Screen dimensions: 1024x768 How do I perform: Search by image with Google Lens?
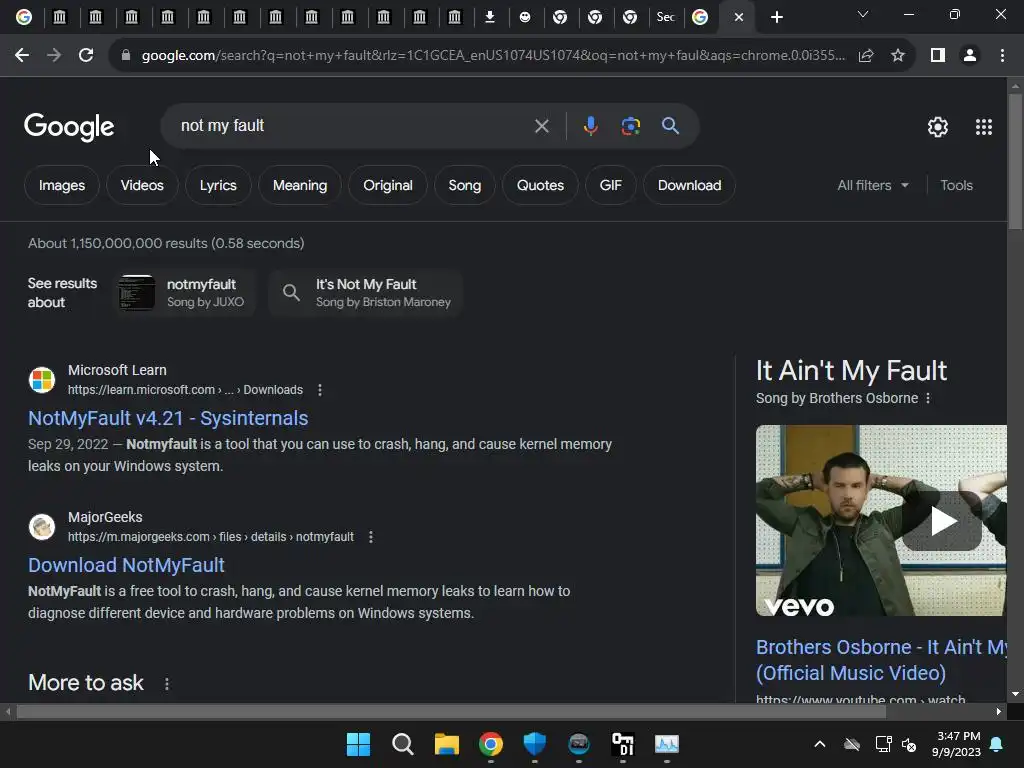click(x=630, y=126)
